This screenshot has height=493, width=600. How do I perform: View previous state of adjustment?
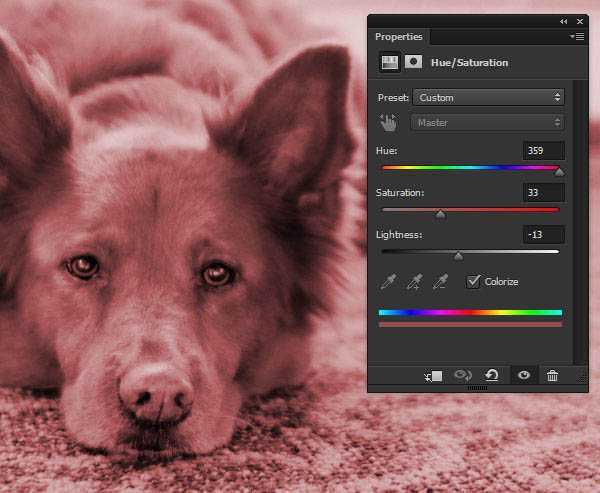(463, 376)
